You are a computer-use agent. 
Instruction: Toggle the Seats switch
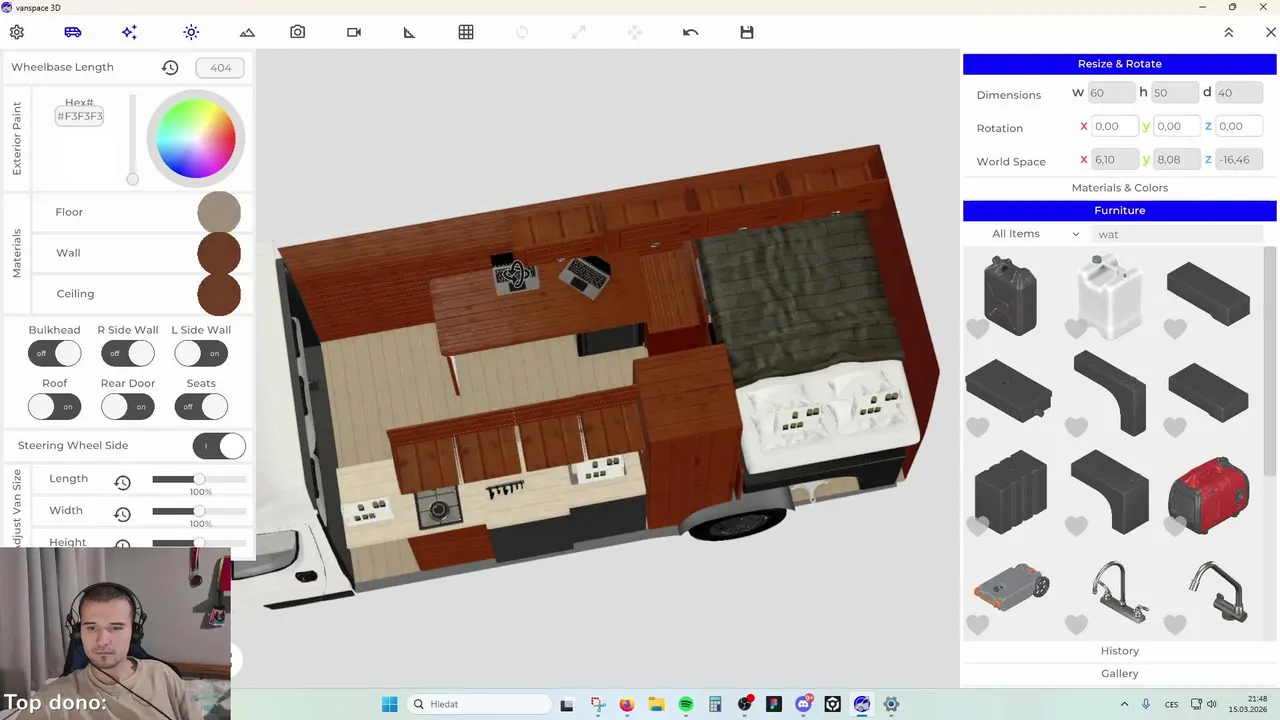click(201, 407)
